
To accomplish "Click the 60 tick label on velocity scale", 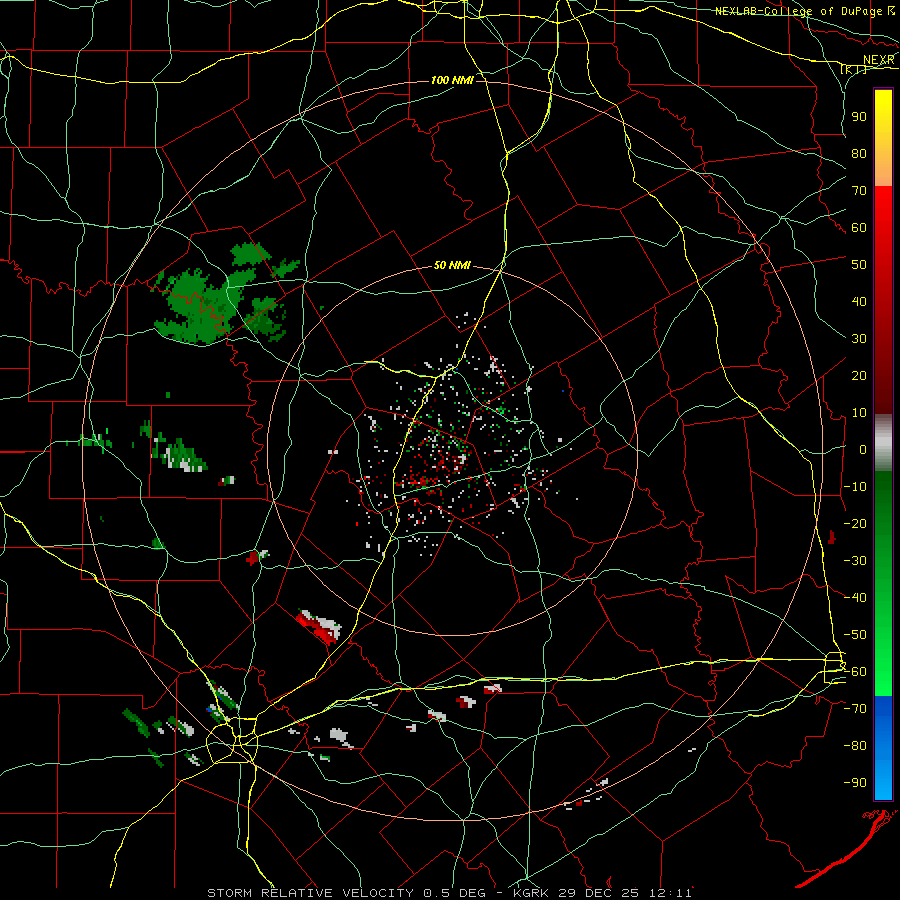I will pos(859,228).
